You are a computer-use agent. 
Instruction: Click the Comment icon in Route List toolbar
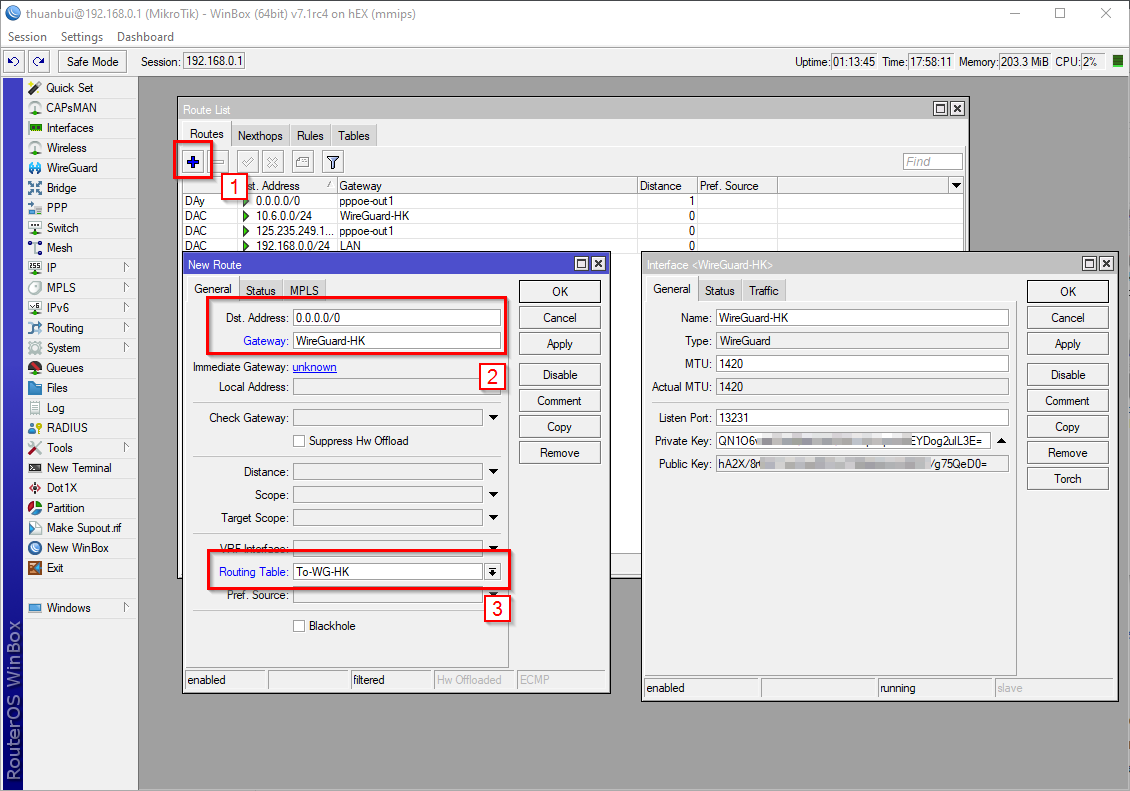point(302,161)
